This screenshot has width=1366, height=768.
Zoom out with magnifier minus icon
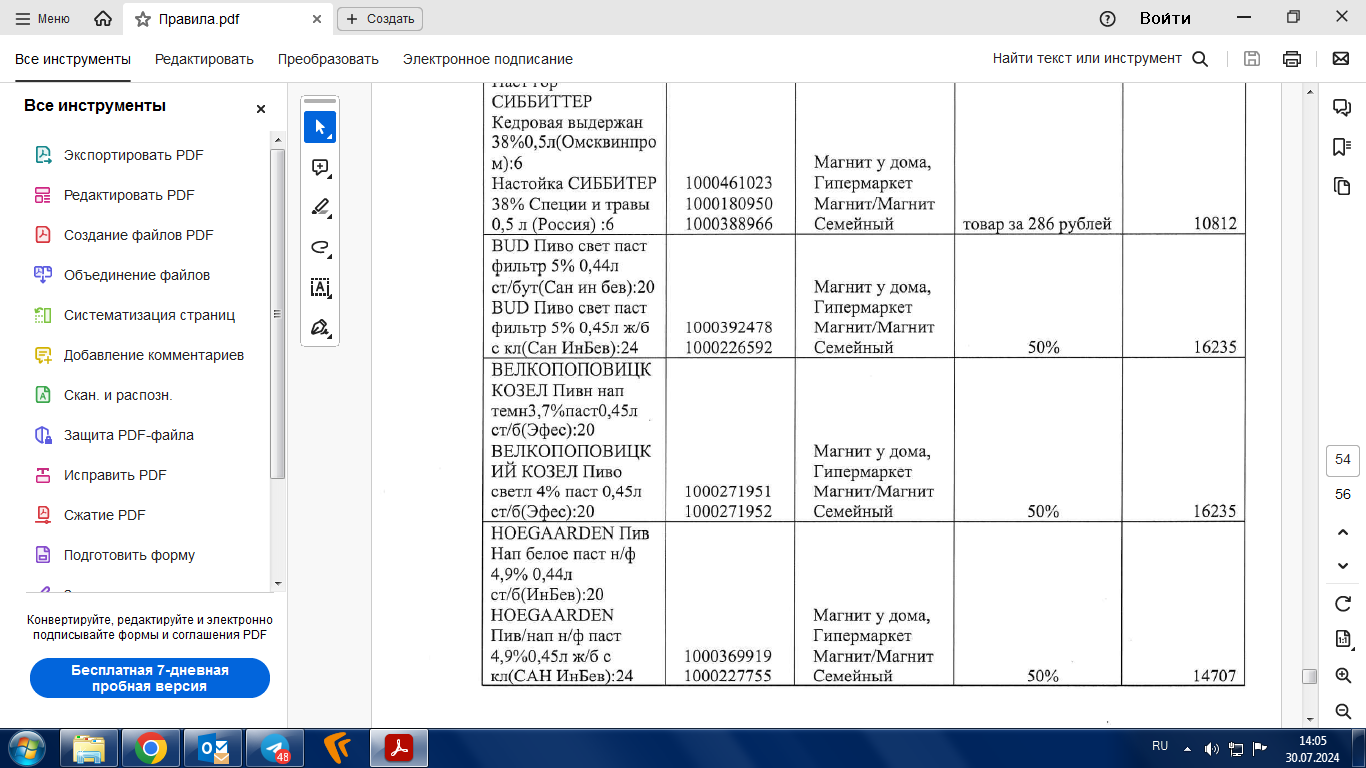tap(1343, 711)
